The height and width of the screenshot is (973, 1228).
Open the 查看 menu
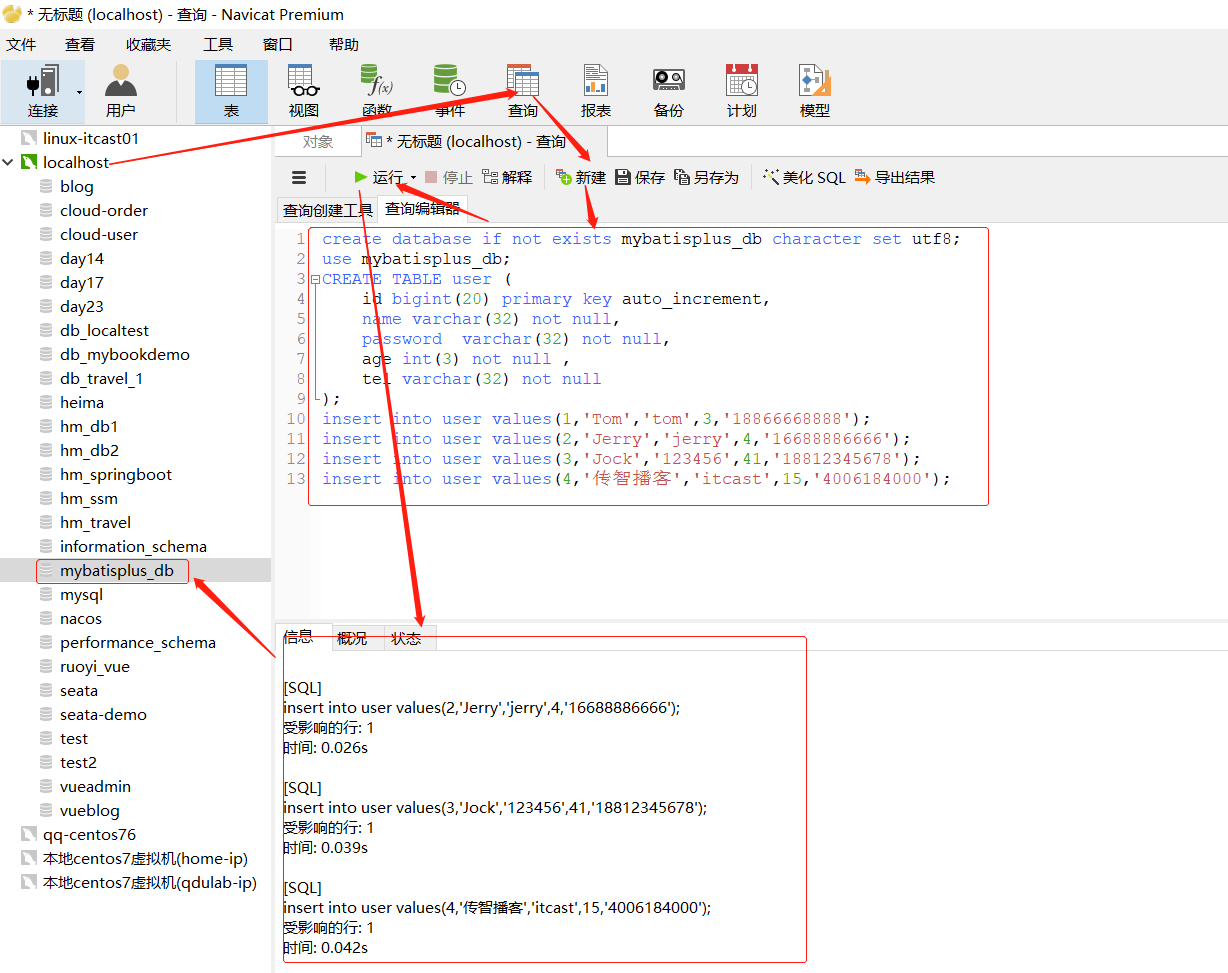pyautogui.click(x=80, y=45)
